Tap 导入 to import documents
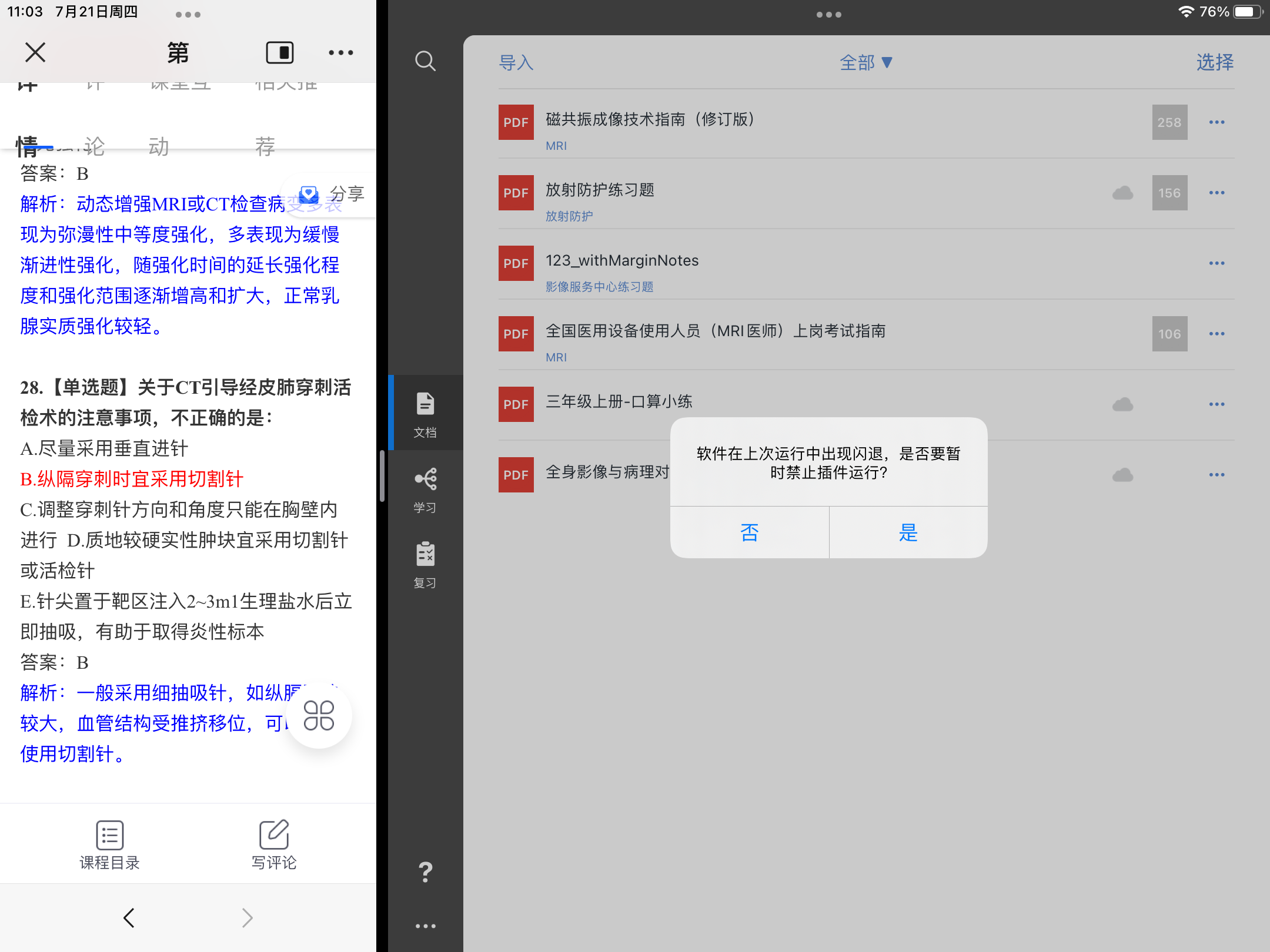Screen dimensions: 1270x952 click(516, 62)
